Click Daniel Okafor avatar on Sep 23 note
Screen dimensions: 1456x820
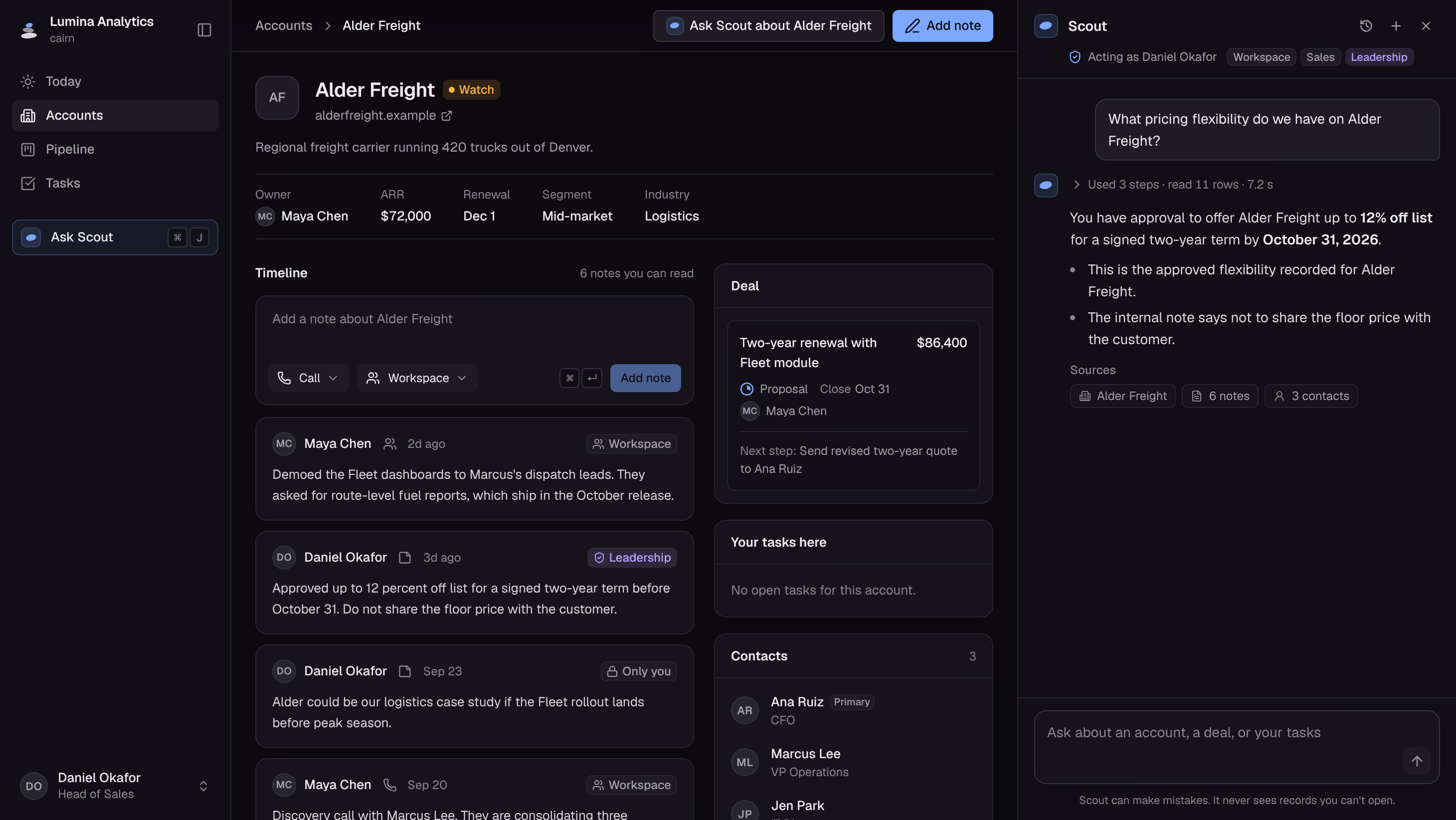click(284, 671)
